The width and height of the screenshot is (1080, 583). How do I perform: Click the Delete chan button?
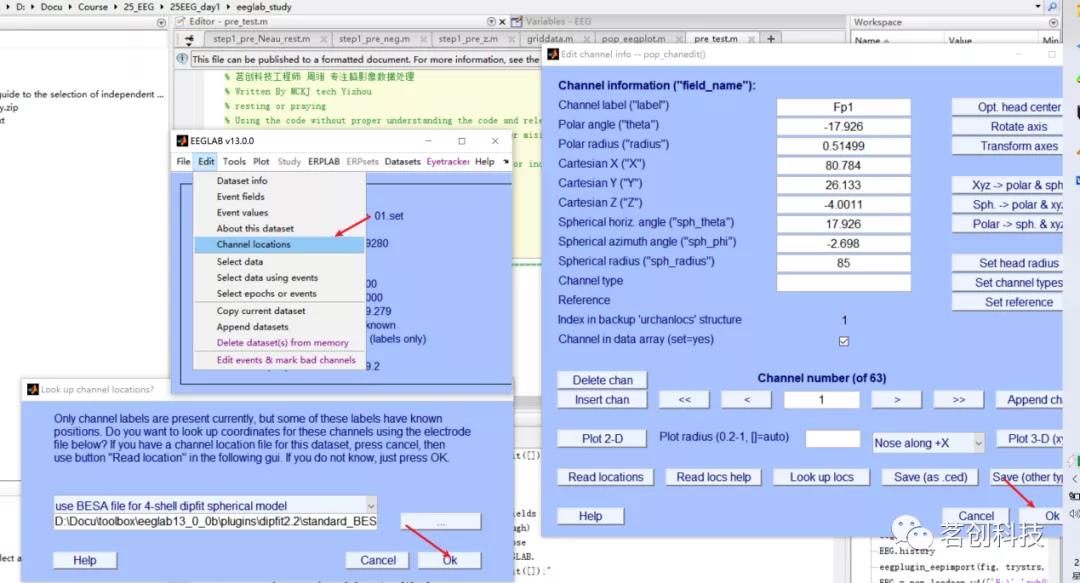point(602,380)
